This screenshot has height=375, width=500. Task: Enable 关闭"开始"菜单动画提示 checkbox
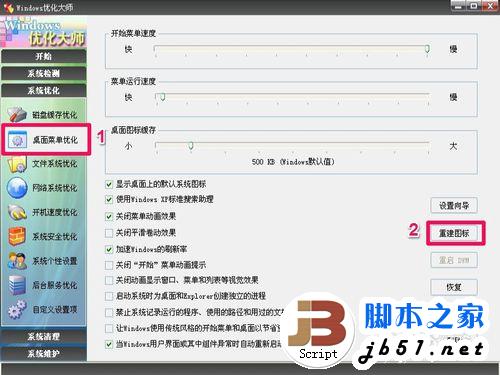pos(109,265)
